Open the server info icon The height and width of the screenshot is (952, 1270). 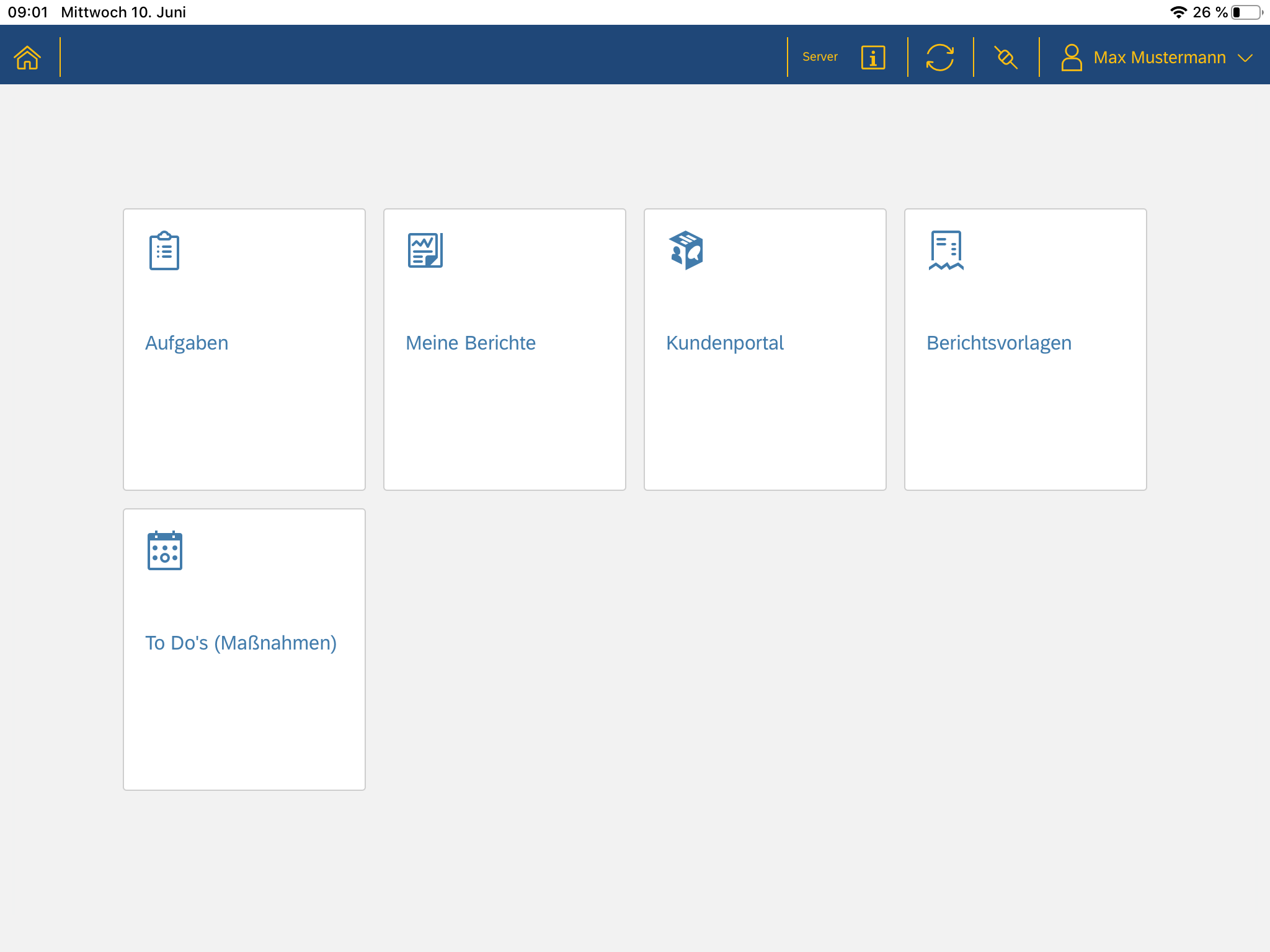tap(873, 58)
